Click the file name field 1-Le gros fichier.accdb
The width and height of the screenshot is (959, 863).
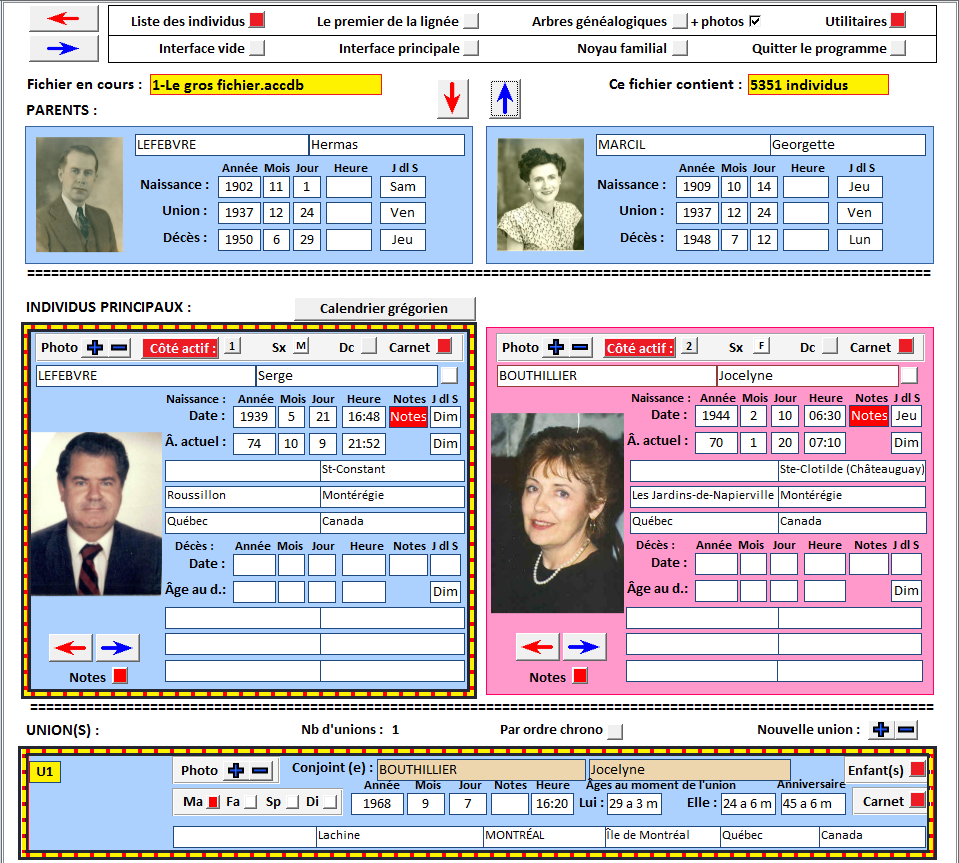tap(266, 85)
